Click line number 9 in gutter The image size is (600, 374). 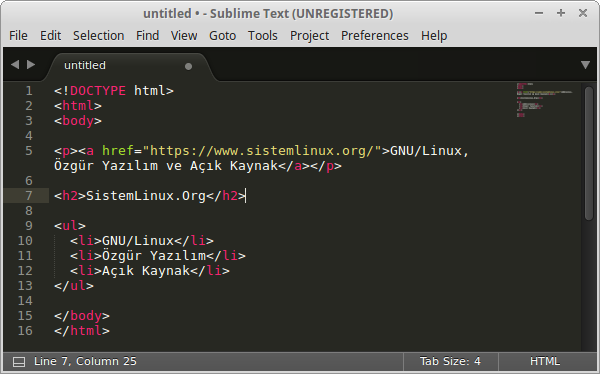tap(29, 226)
